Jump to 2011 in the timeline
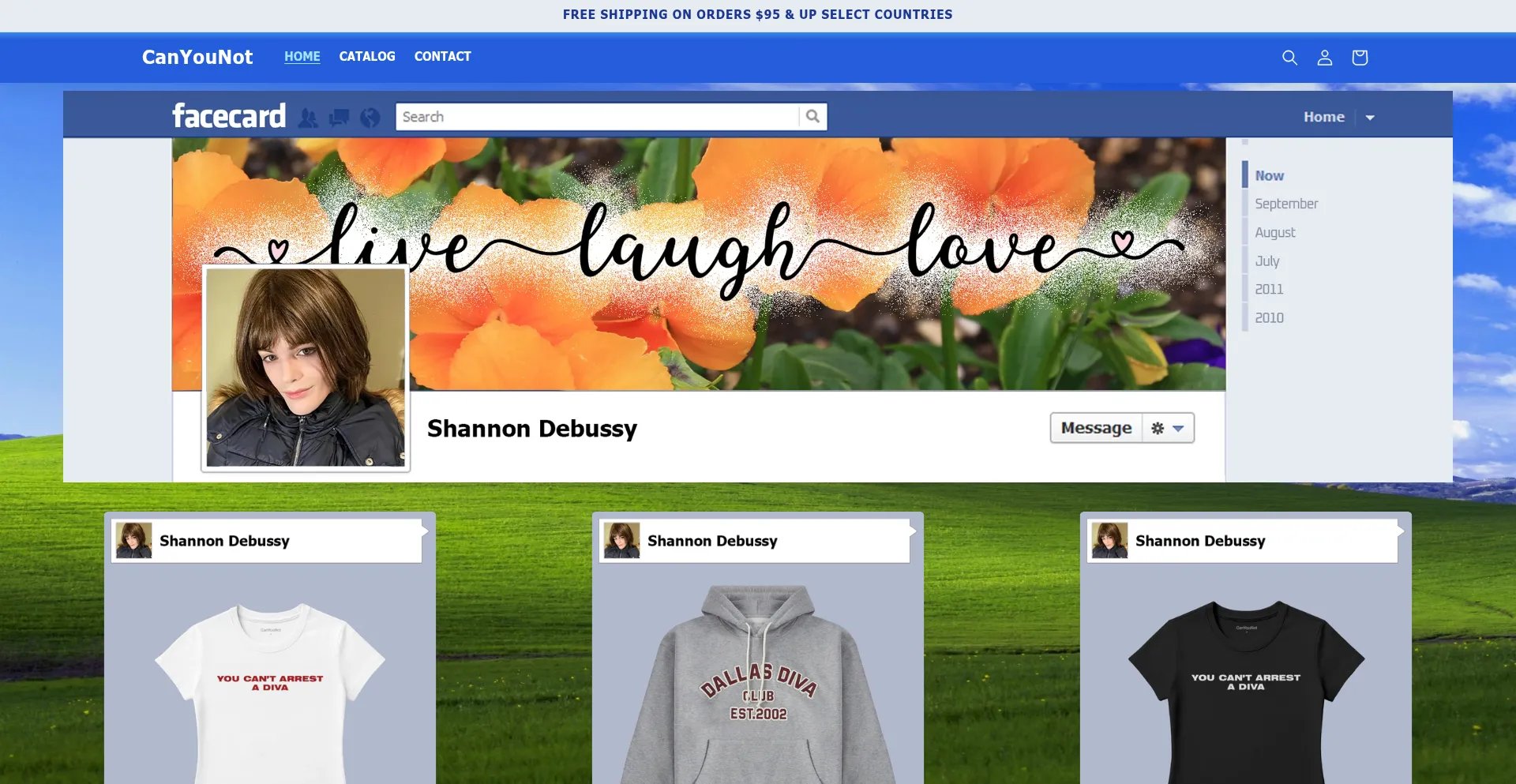 (1269, 290)
